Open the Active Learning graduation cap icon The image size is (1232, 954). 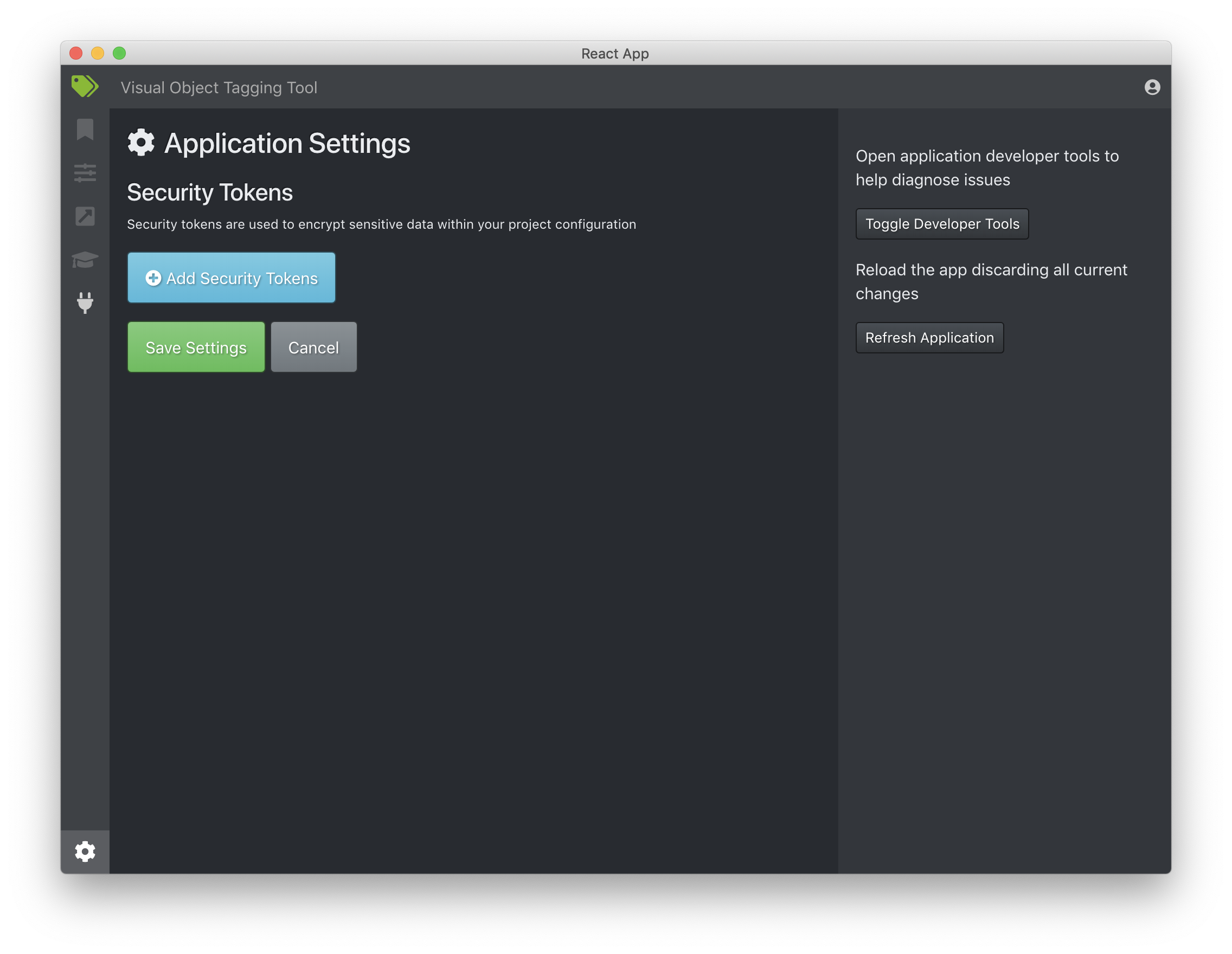coord(85,260)
